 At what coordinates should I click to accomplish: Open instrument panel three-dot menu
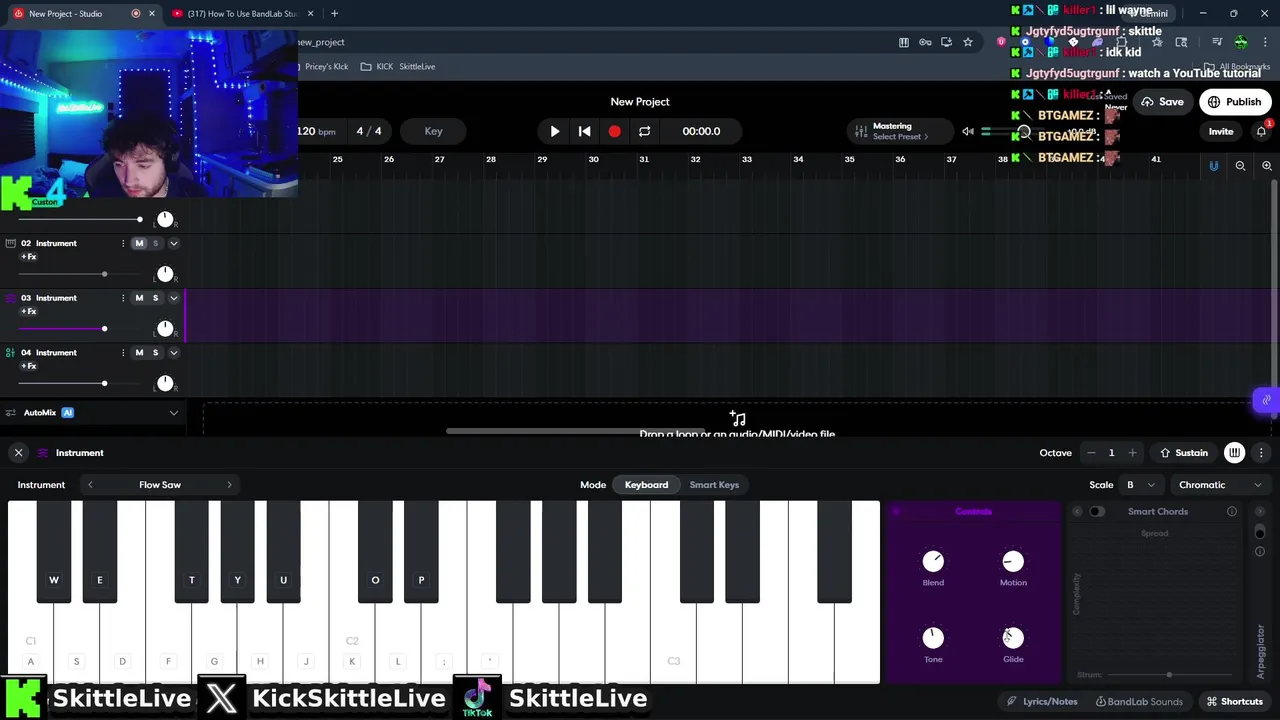point(1261,453)
